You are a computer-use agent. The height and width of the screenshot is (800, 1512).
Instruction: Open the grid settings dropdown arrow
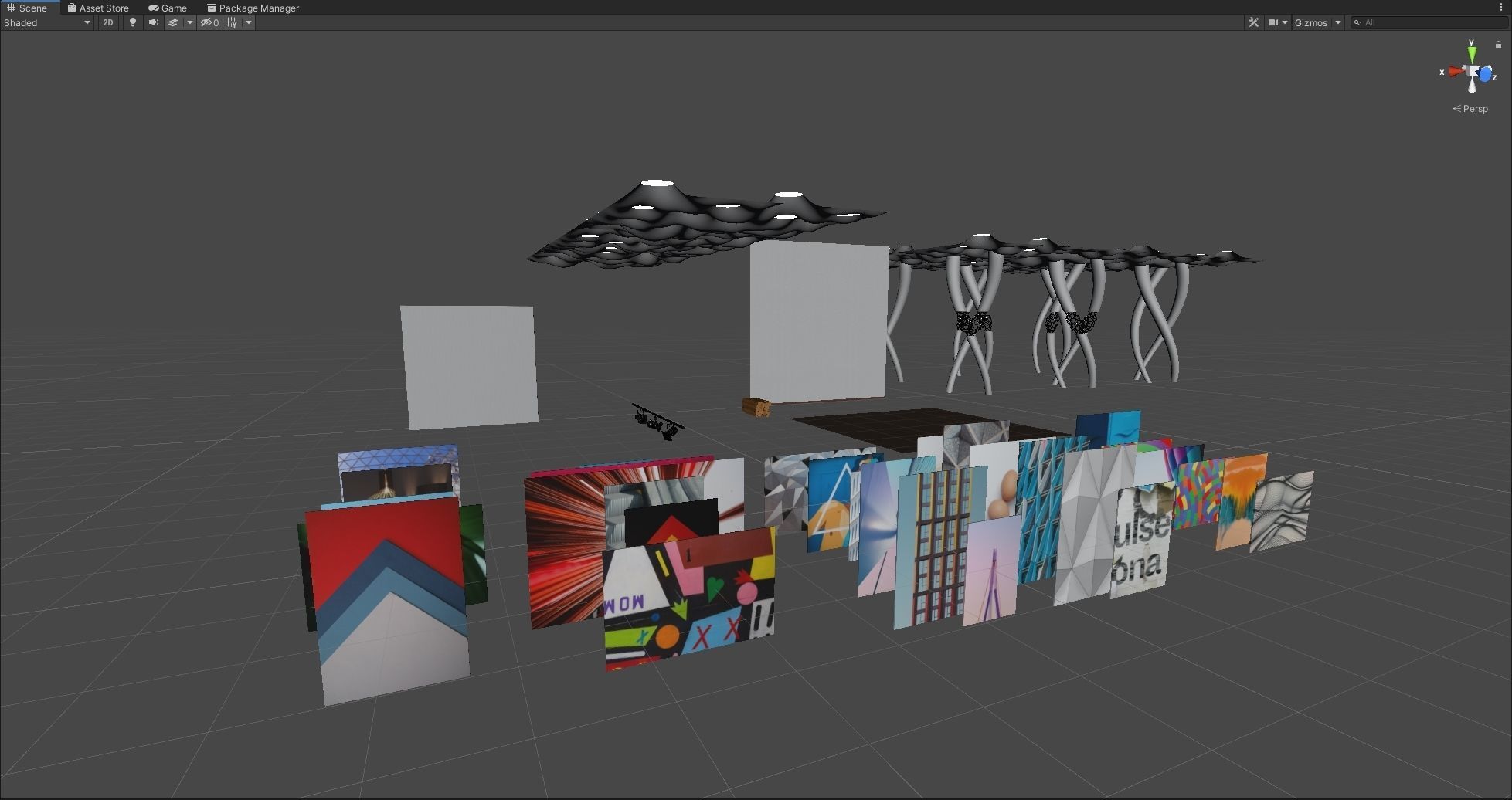pyautogui.click(x=248, y=22)
